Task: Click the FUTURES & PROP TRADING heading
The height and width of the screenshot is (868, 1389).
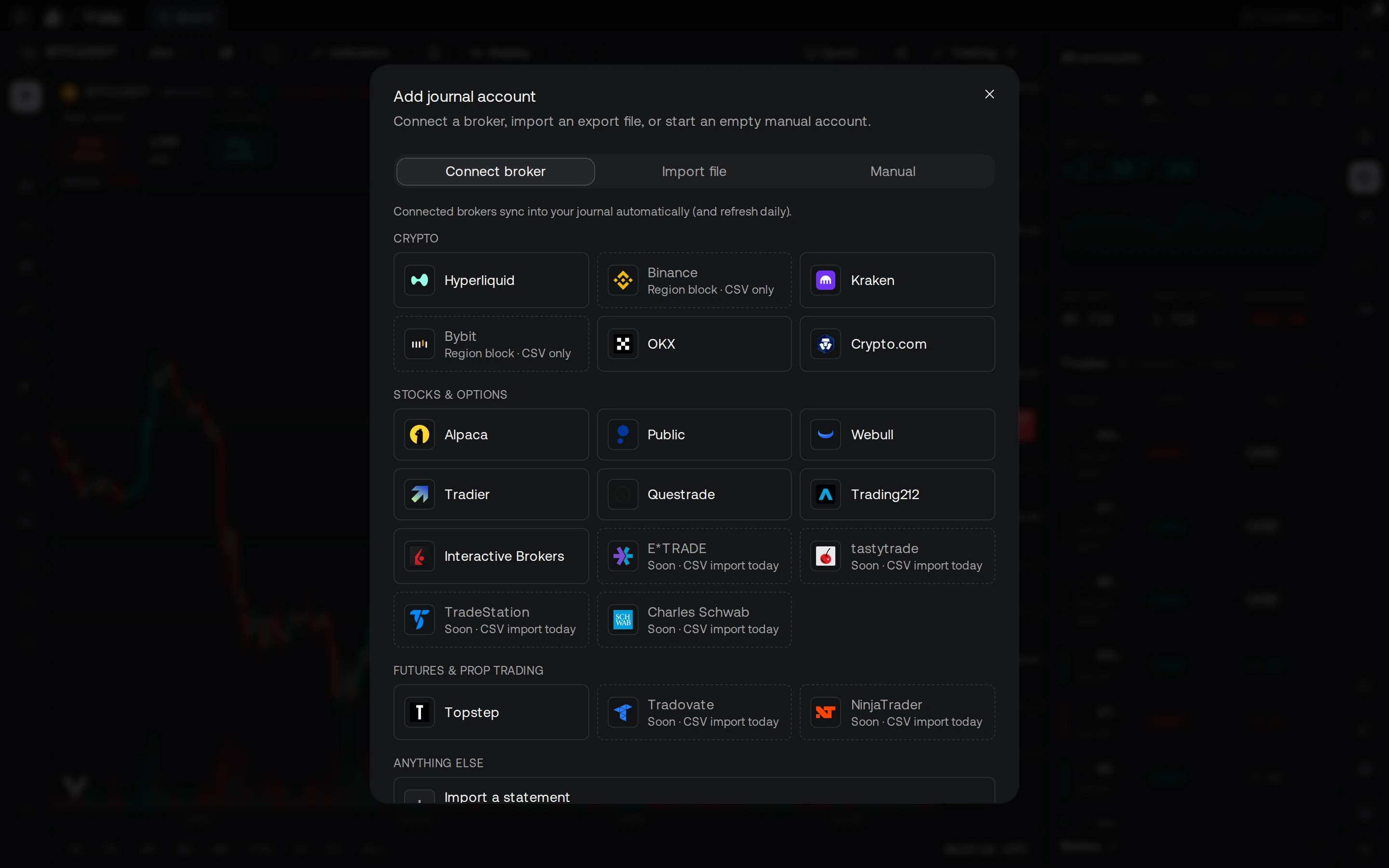Action: click(x=468, y=670)
